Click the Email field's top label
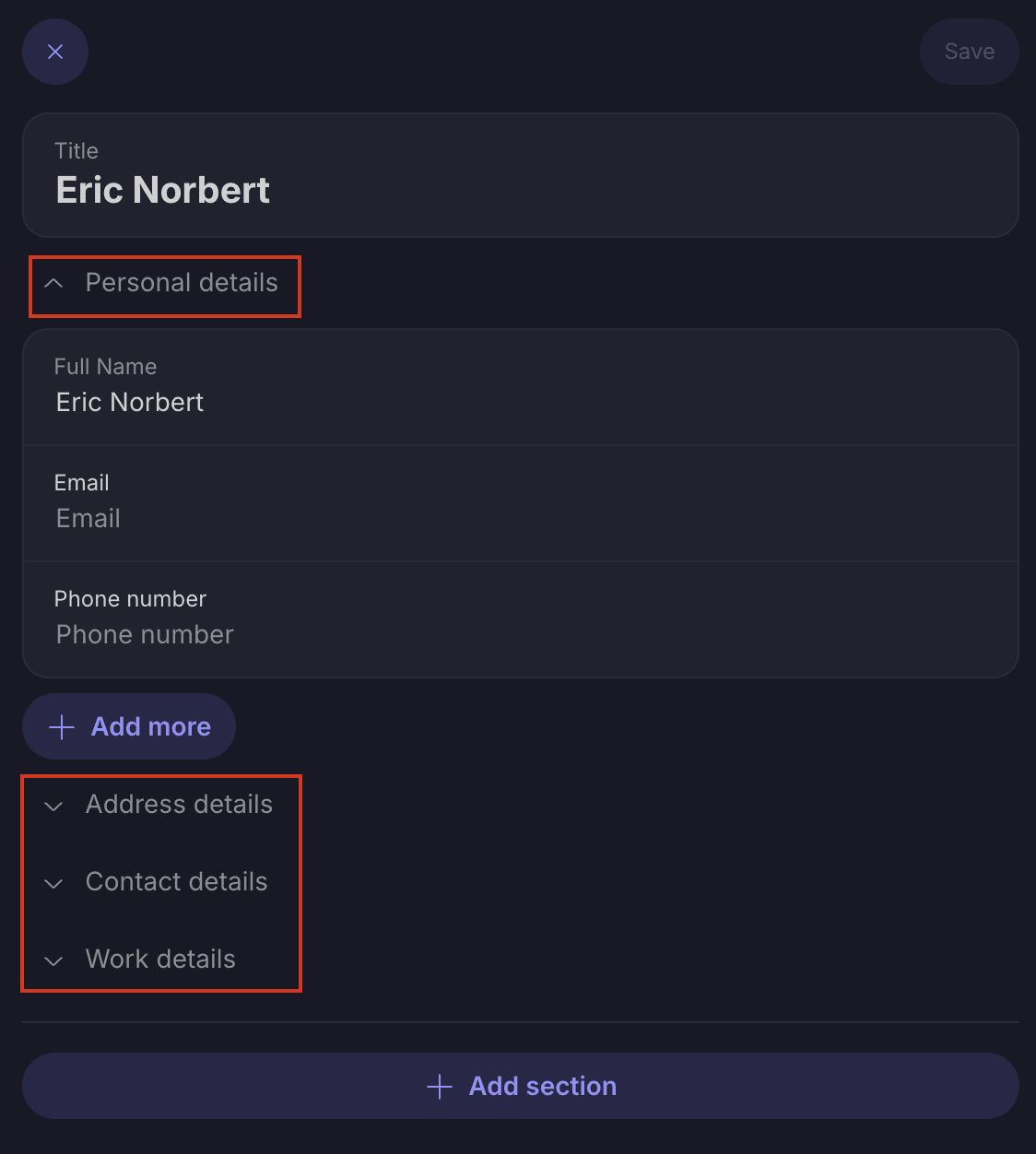 pyautogui.click(x=82, y=483)
